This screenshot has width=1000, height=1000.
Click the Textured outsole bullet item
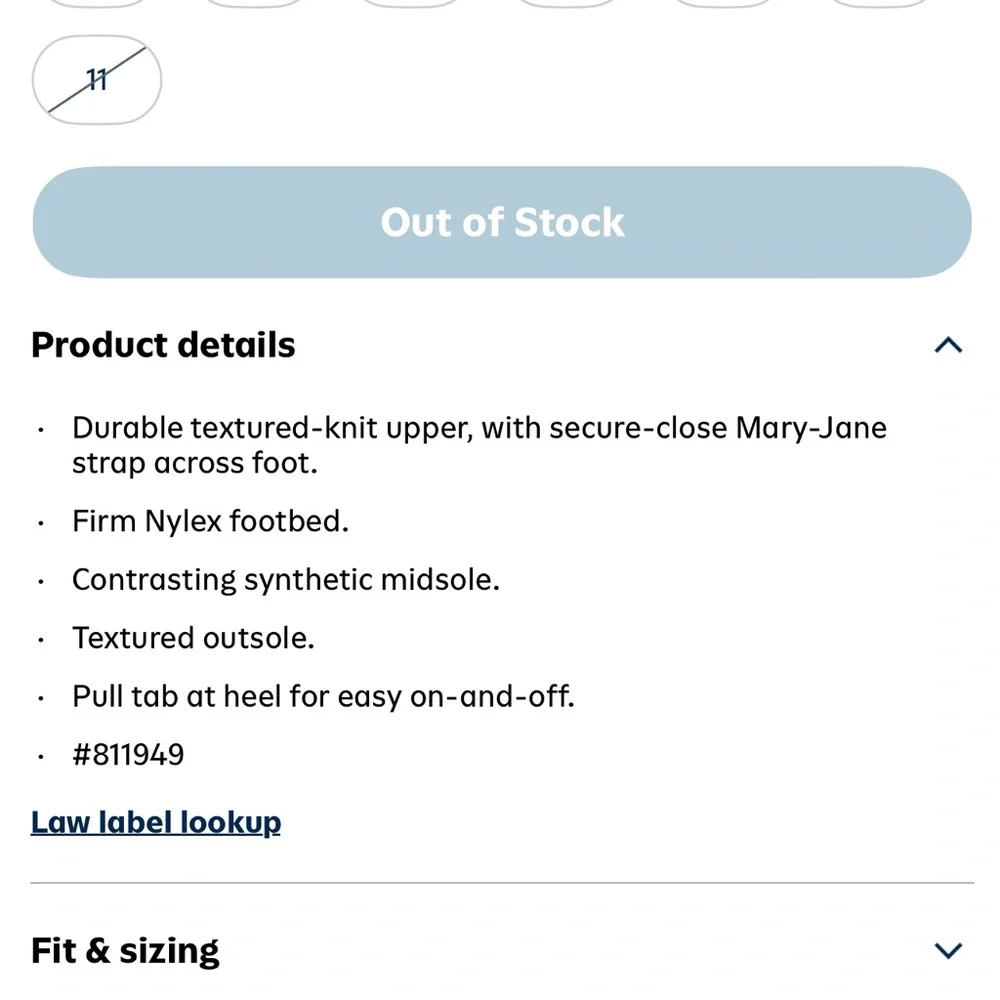193,638
